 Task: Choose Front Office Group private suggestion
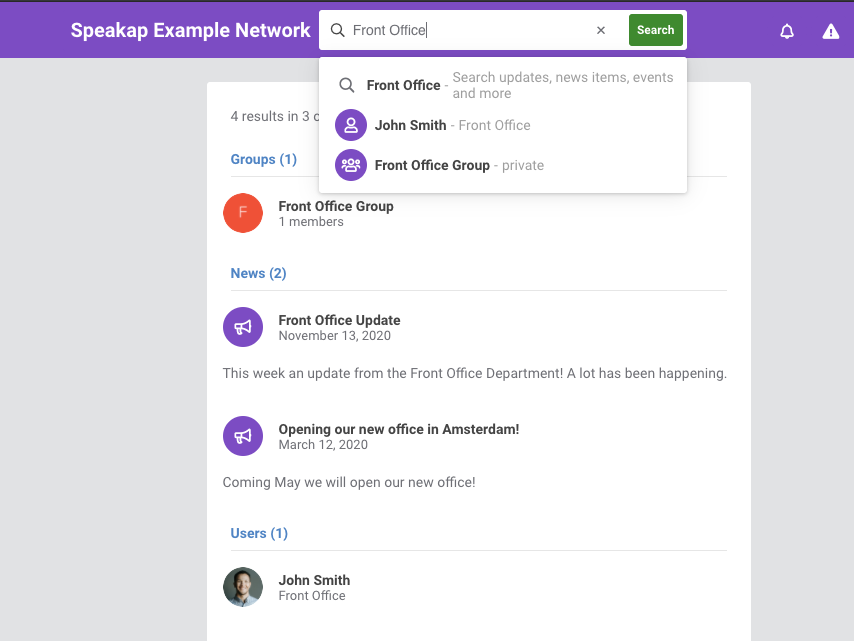point(503,165)
